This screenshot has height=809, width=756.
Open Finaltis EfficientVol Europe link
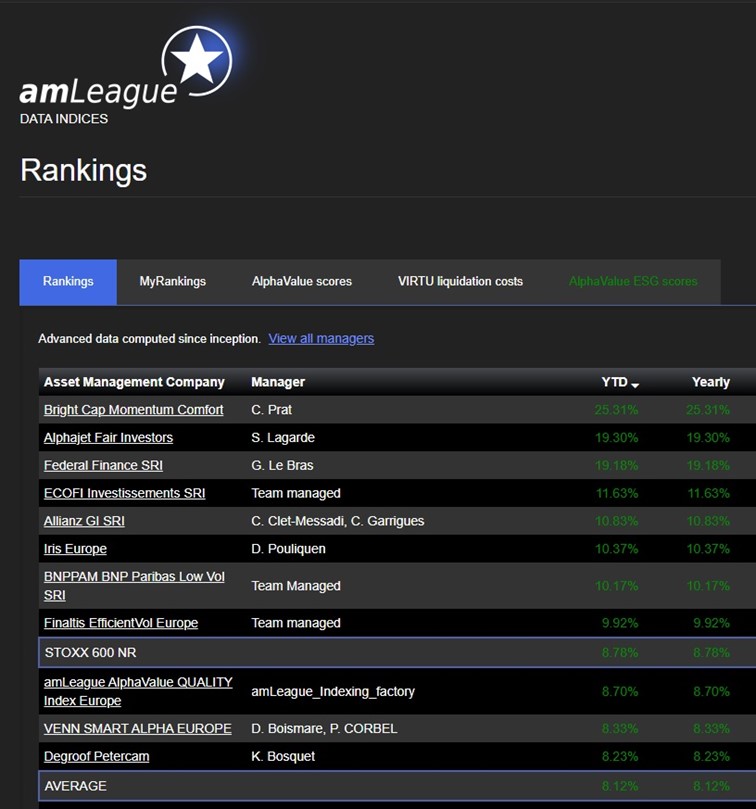[121, 623]
